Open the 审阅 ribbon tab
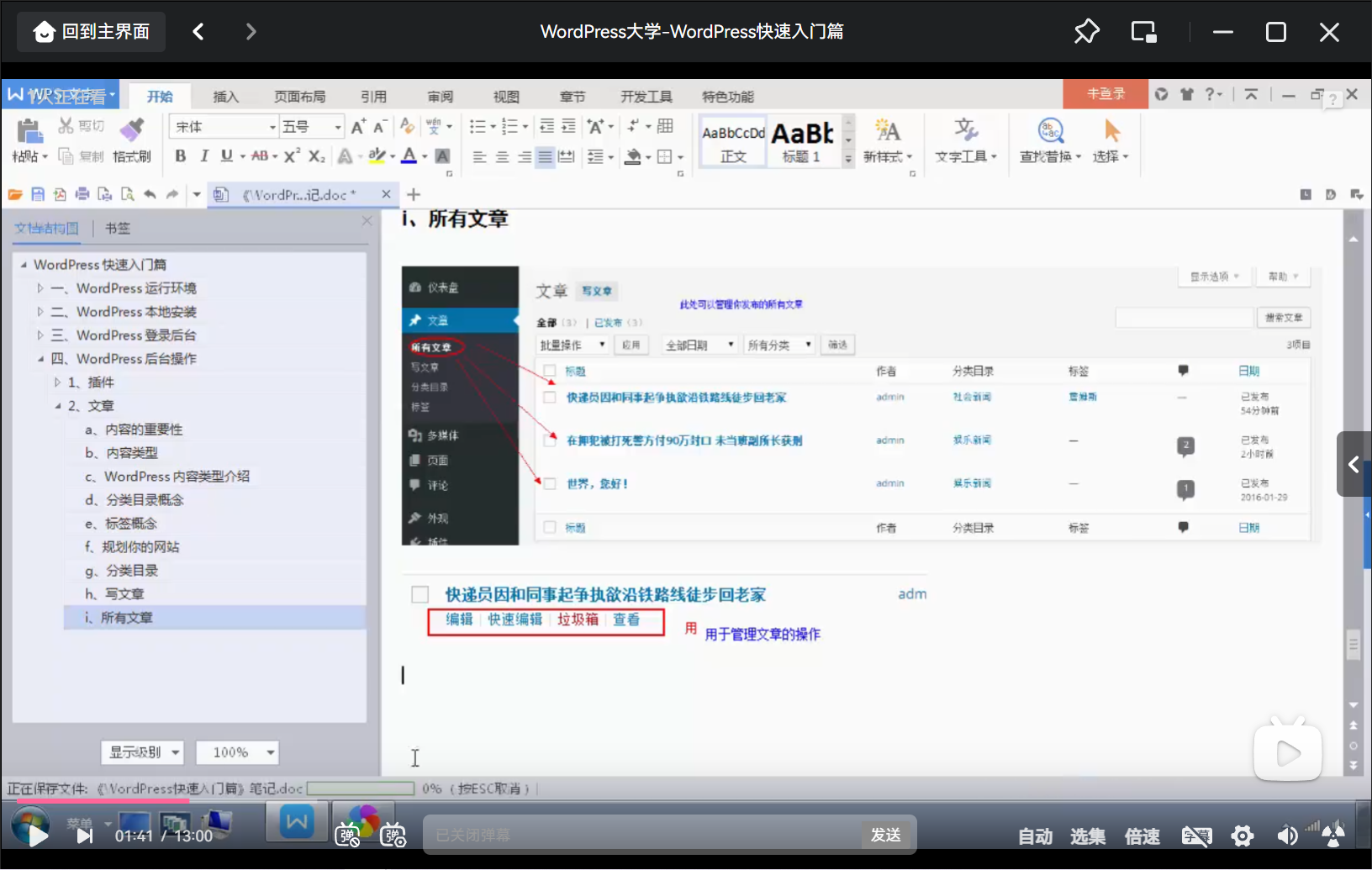Viewport: 1372px width, 870px height. coord(440,97)
